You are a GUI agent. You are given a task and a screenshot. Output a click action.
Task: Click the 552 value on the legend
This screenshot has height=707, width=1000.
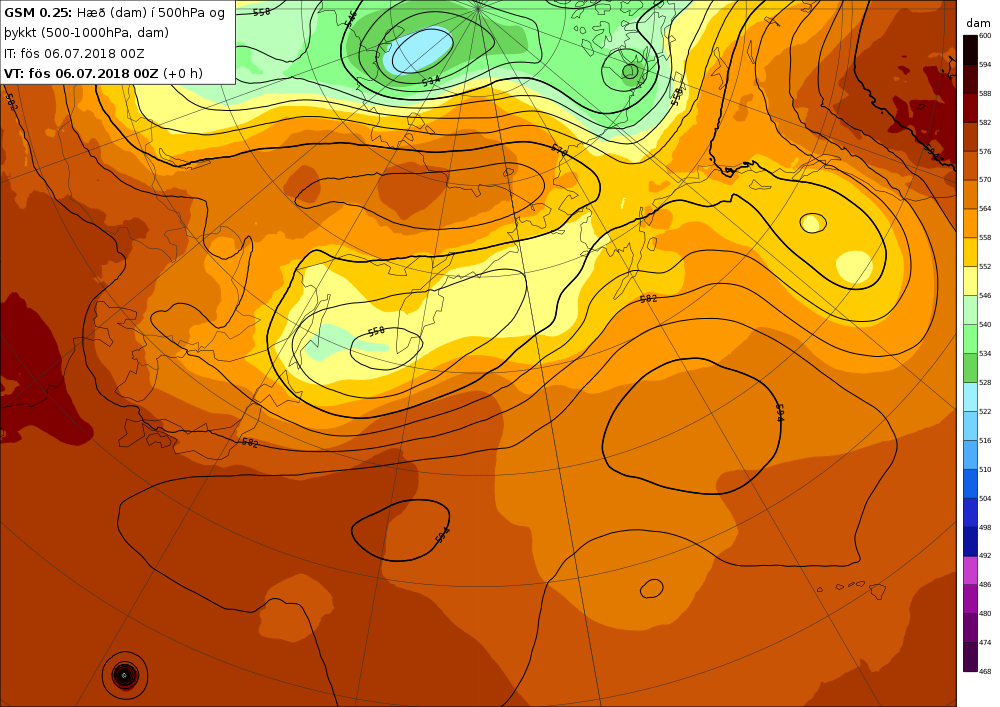pyautogui.click(x=985, y=267)
